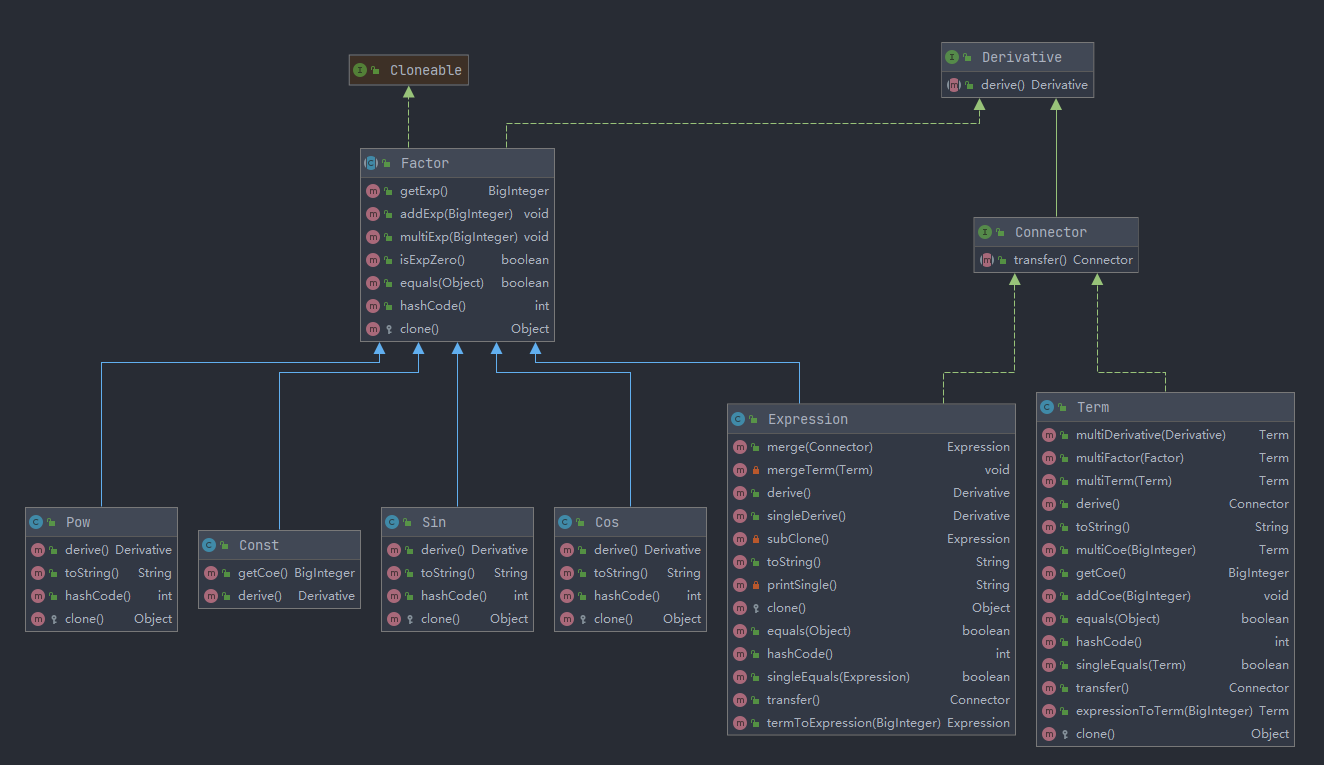This screenshot has width=1324, height=765.
Task: Click "clone()" in the Cos class
Action: click(x=613, y=619)
